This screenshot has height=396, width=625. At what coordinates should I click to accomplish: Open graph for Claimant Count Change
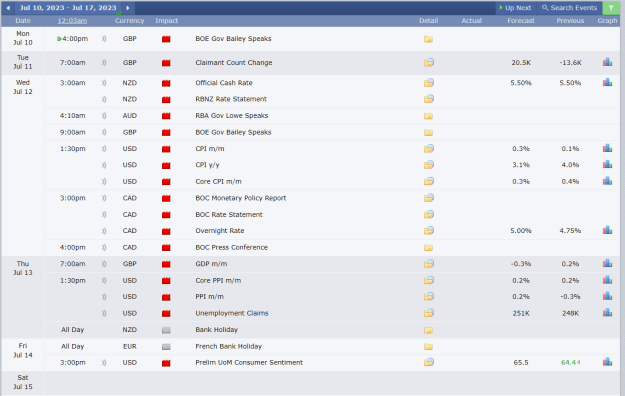(x=607, y=62)
